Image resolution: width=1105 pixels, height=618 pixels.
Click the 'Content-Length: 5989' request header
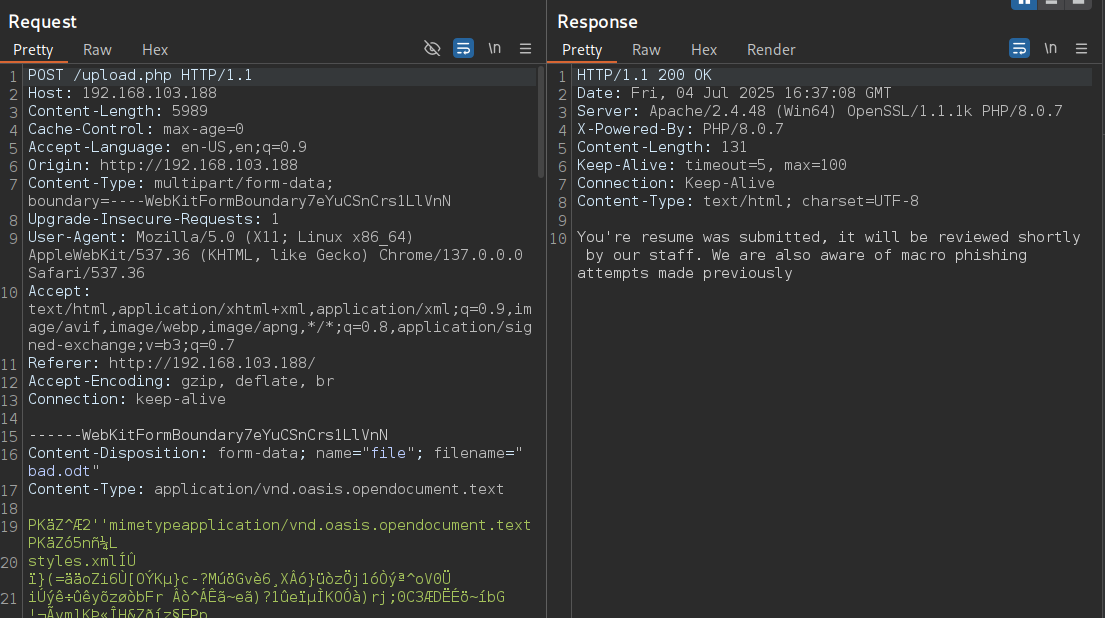tap(118, 111)
